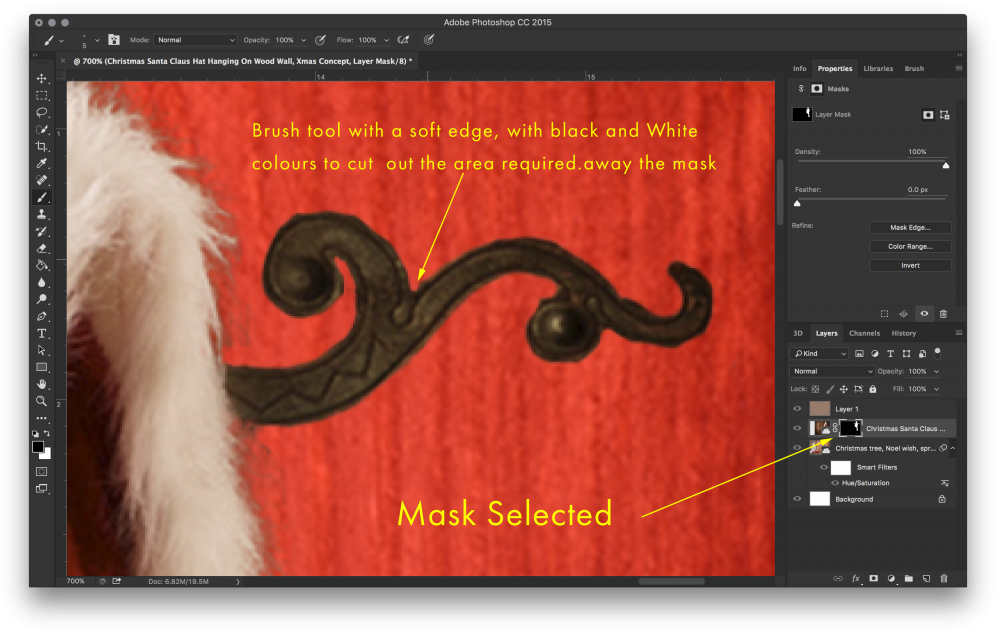Open the Libraries panel tab
The height and width of the screenshot is (631, 995).
point(878,68)
